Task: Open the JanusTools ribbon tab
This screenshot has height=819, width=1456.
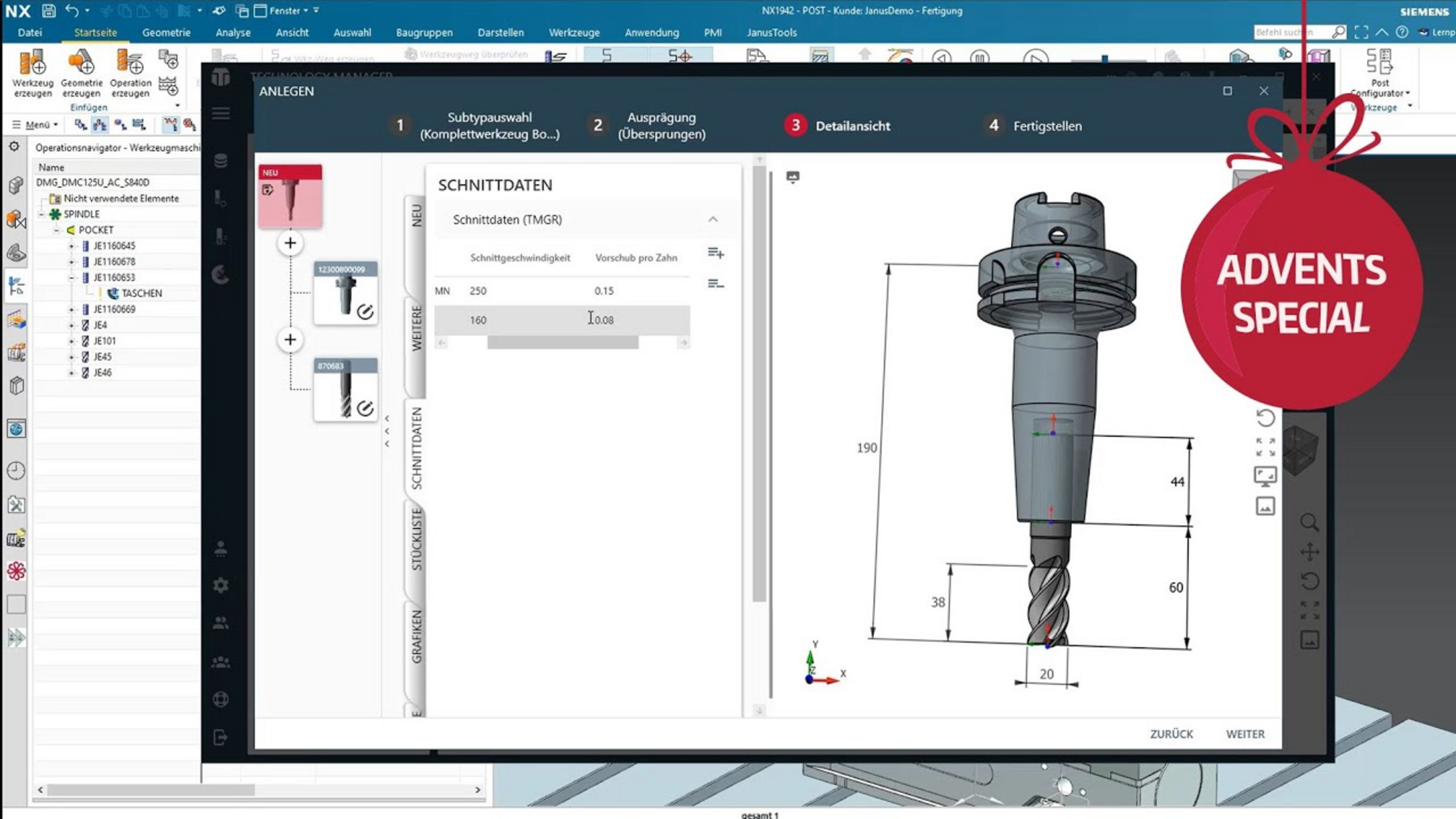Action: [772, 32]
